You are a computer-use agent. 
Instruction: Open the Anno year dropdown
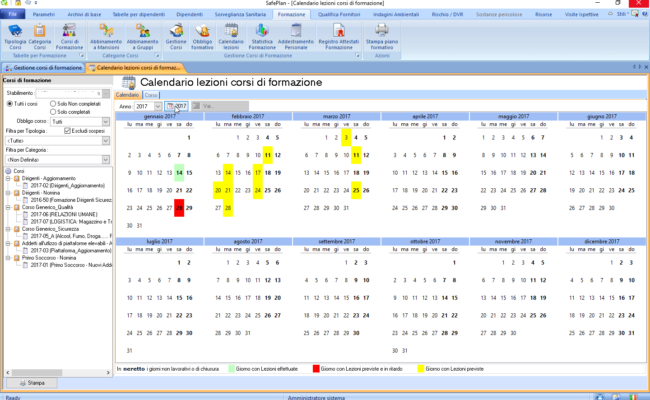(158, 107)
